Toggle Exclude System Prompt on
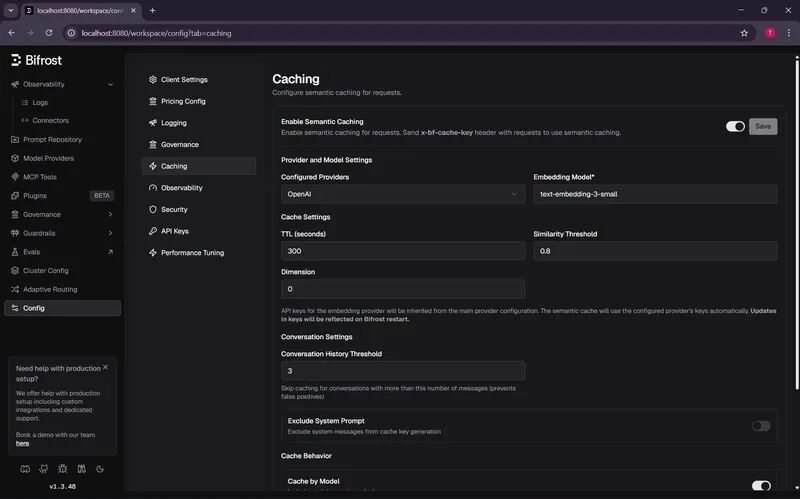 [x=761, y=426]
